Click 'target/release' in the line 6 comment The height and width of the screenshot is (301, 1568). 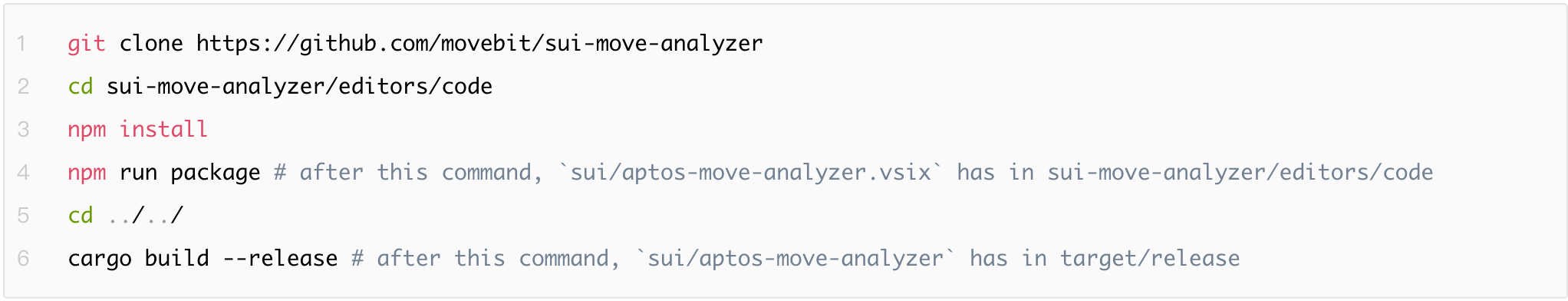pos(1150,259)
